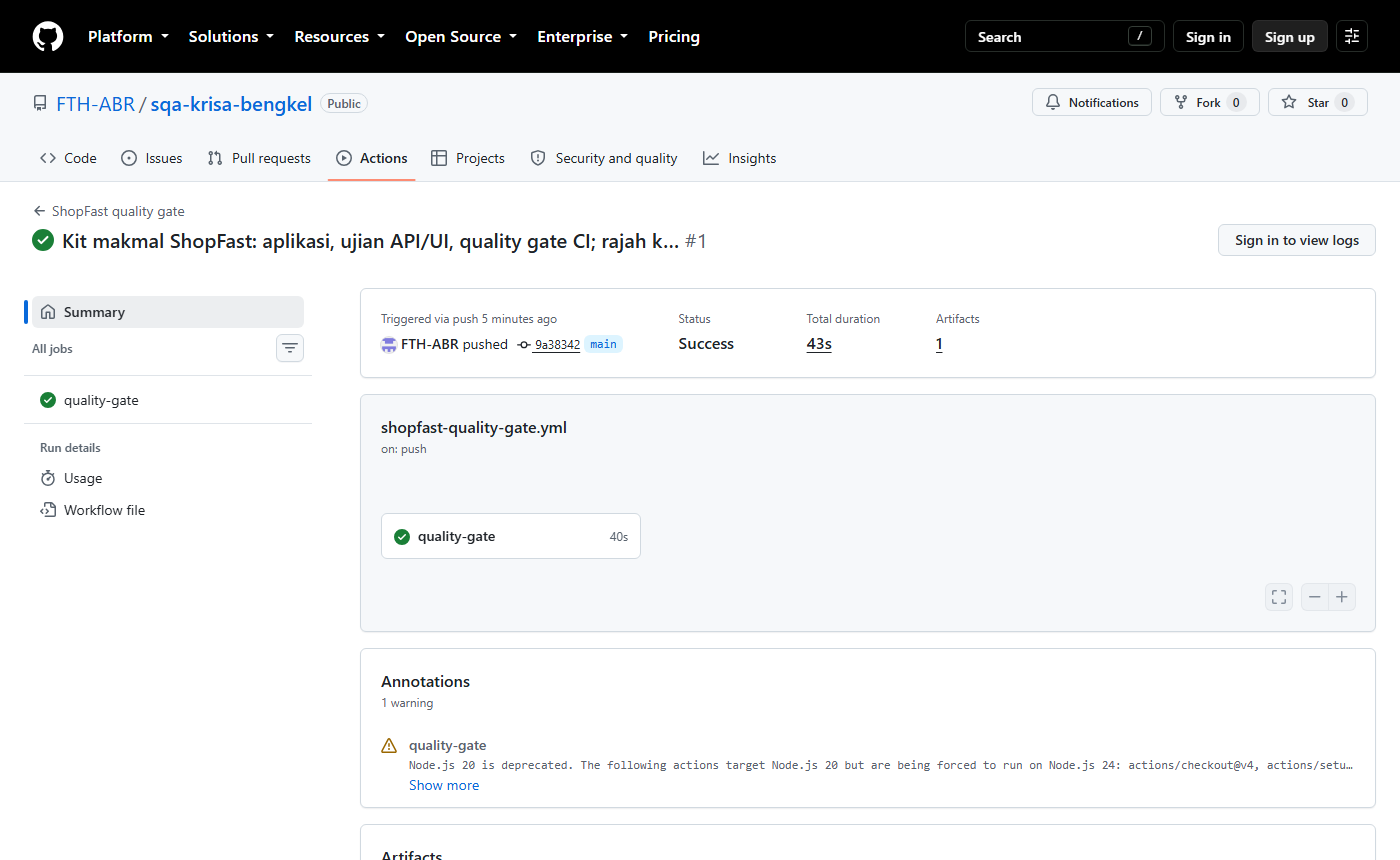
Task: Click the Star count 0
Action: click(x=1344, y=103)
